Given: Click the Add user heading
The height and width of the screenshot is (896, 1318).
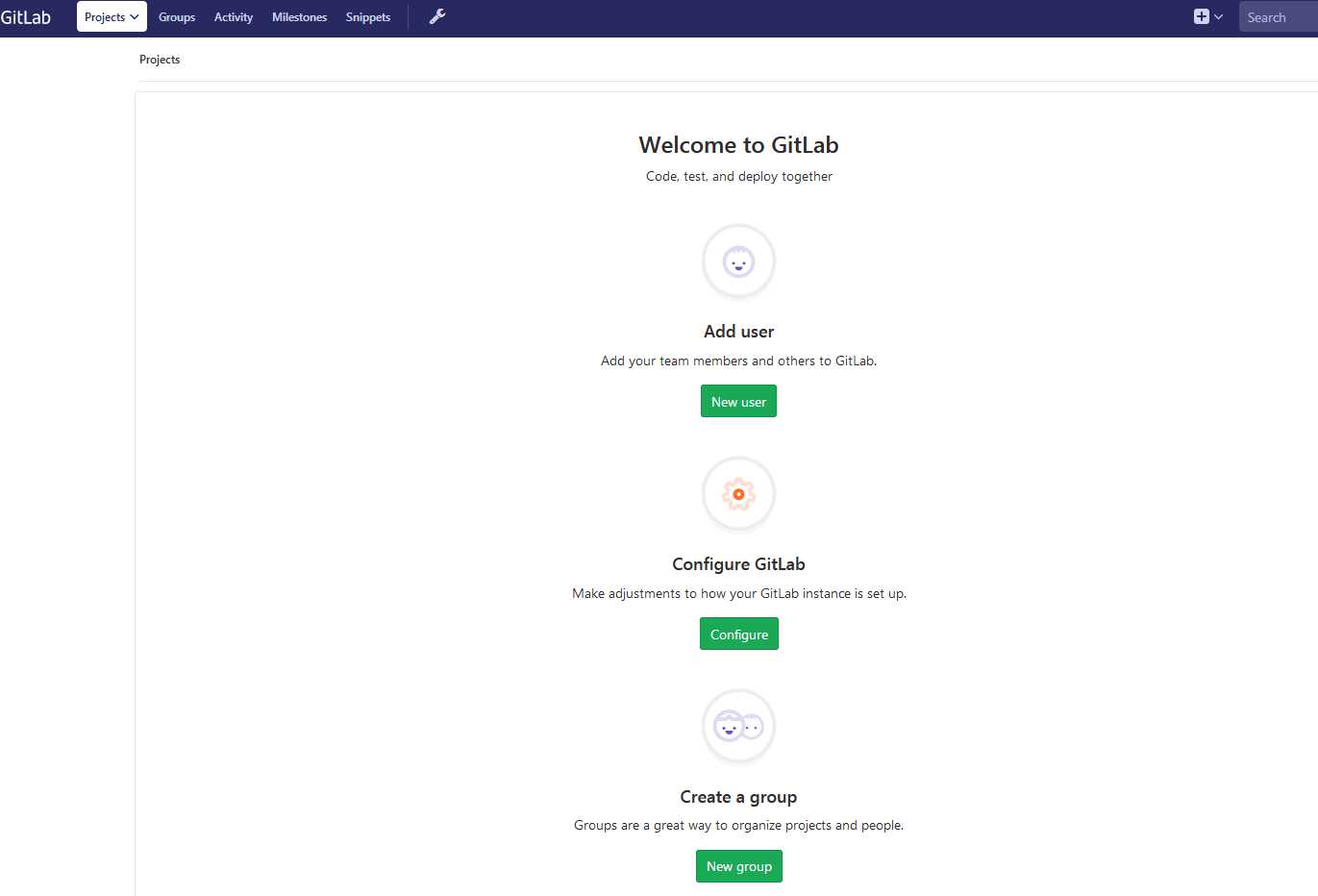Looking at the screenshot, I should point(738,332).
